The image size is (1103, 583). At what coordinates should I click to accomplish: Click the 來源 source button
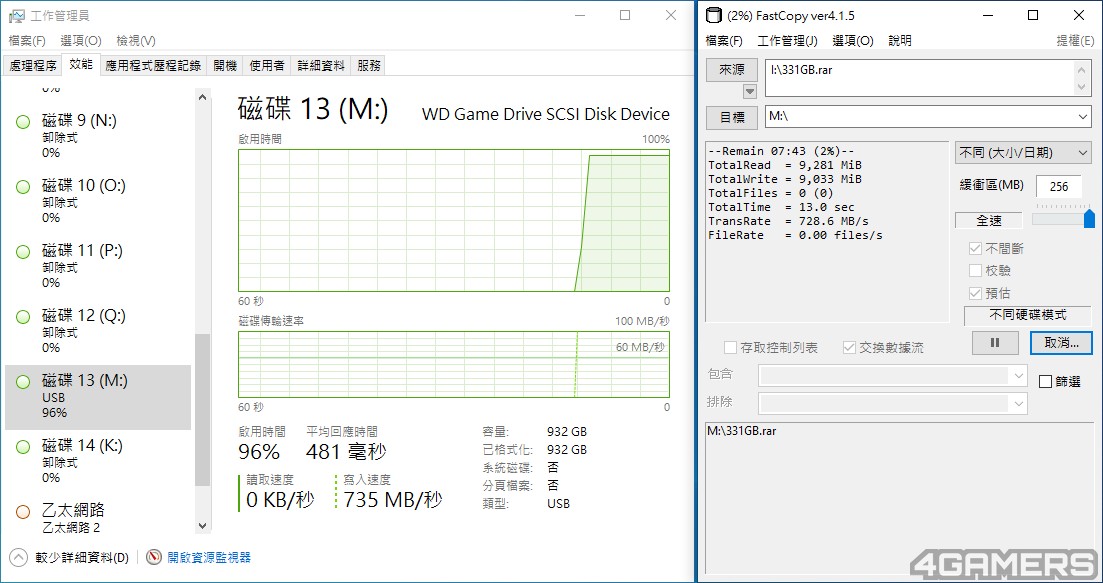[732, 70]
